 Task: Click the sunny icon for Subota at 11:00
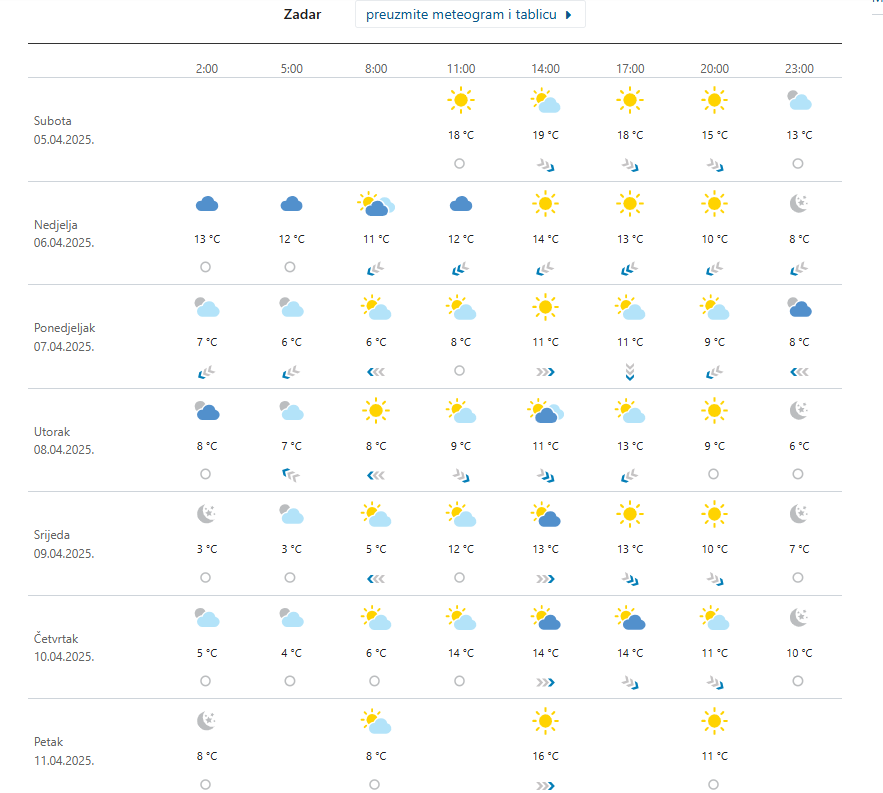(x=460, y=100)
